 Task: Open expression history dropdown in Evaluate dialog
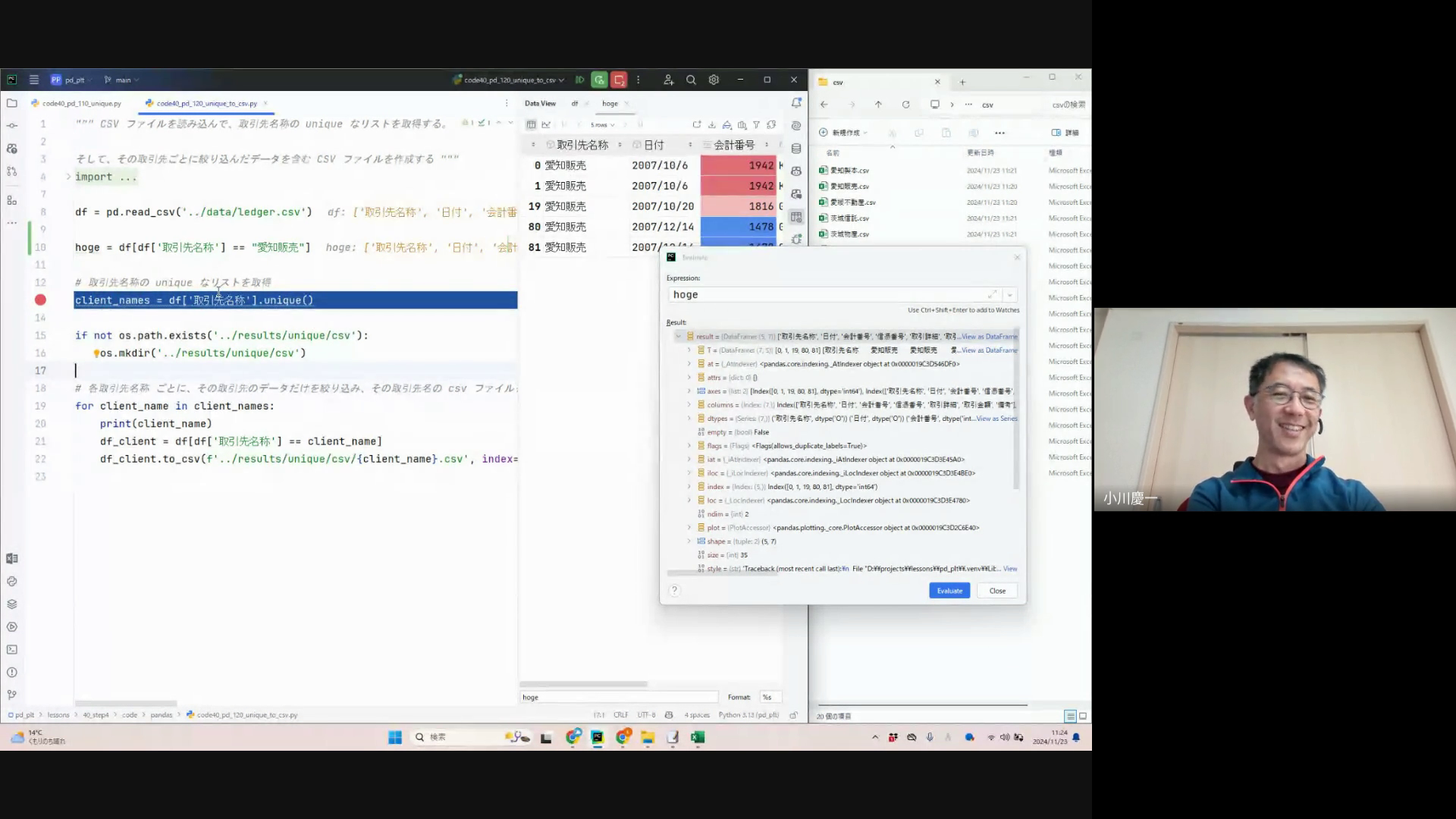pos(1009,295)
